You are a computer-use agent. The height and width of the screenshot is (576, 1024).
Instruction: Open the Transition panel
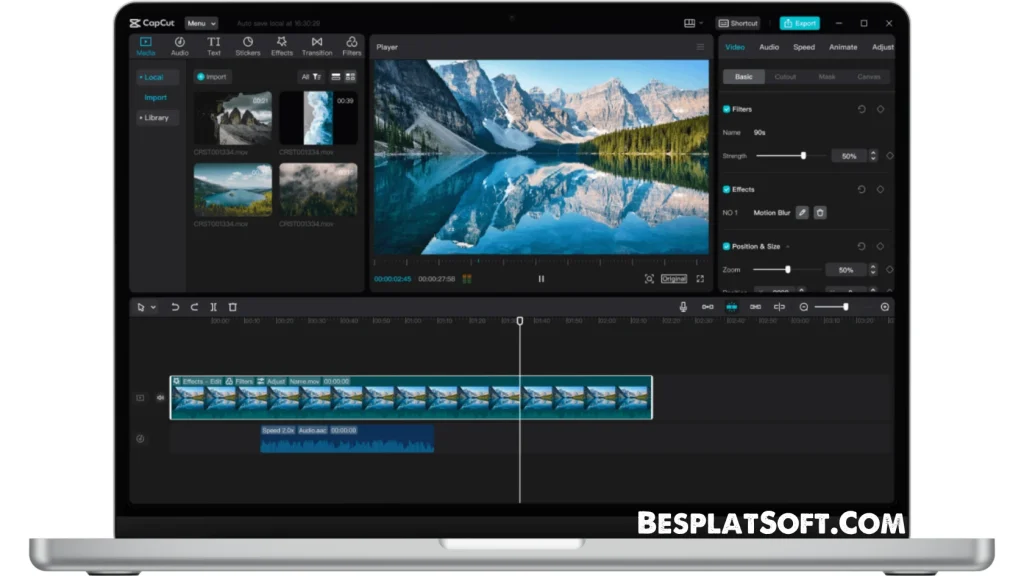pyautogui.click(x=316, y=46)
